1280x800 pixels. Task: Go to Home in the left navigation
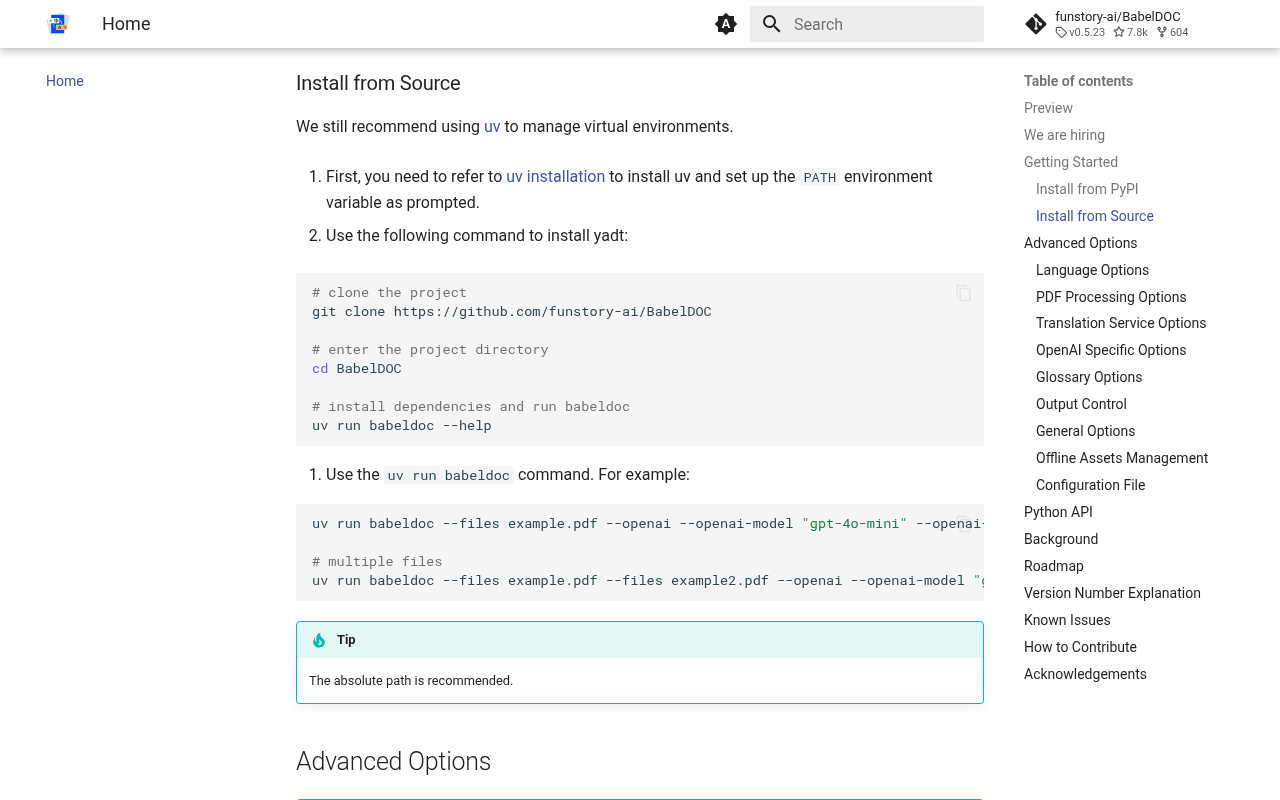click(x=65, y=81)
